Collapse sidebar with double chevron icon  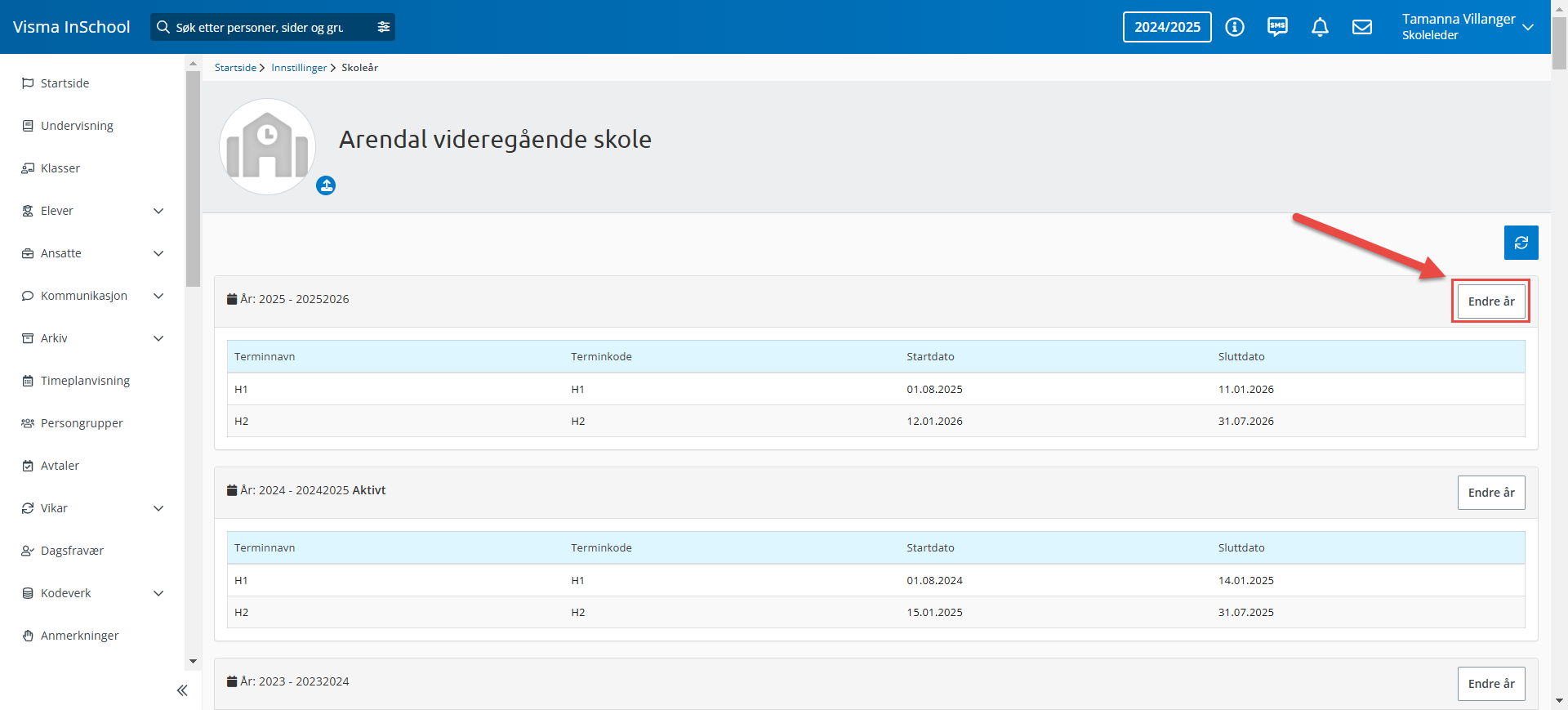(x=182, y=690)
